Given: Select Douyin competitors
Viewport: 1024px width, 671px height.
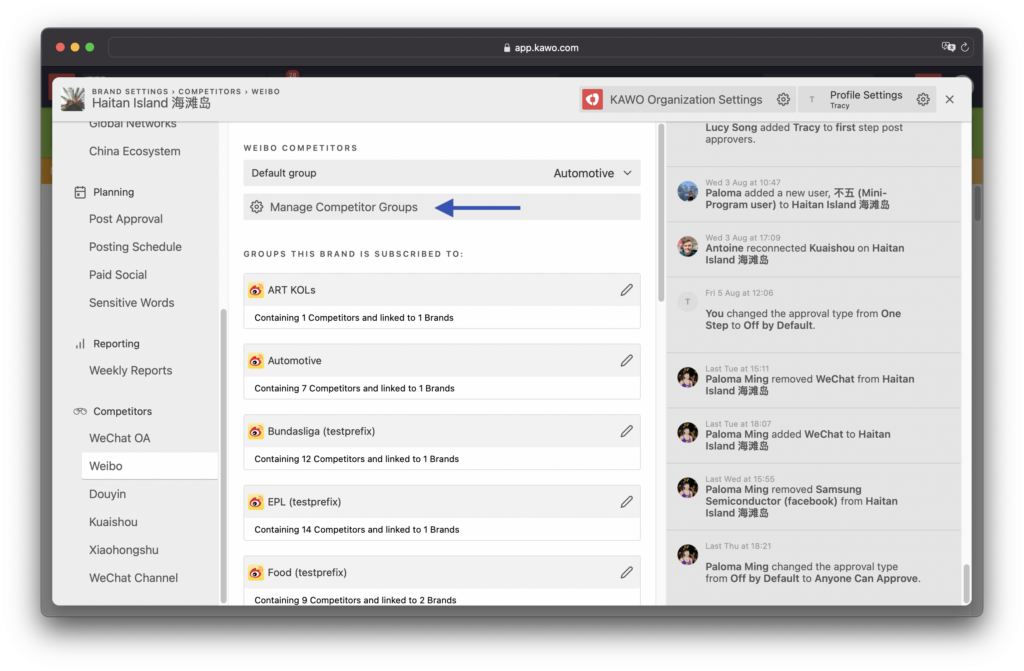Looking at the screenshot, I should [x=107, y=495].
